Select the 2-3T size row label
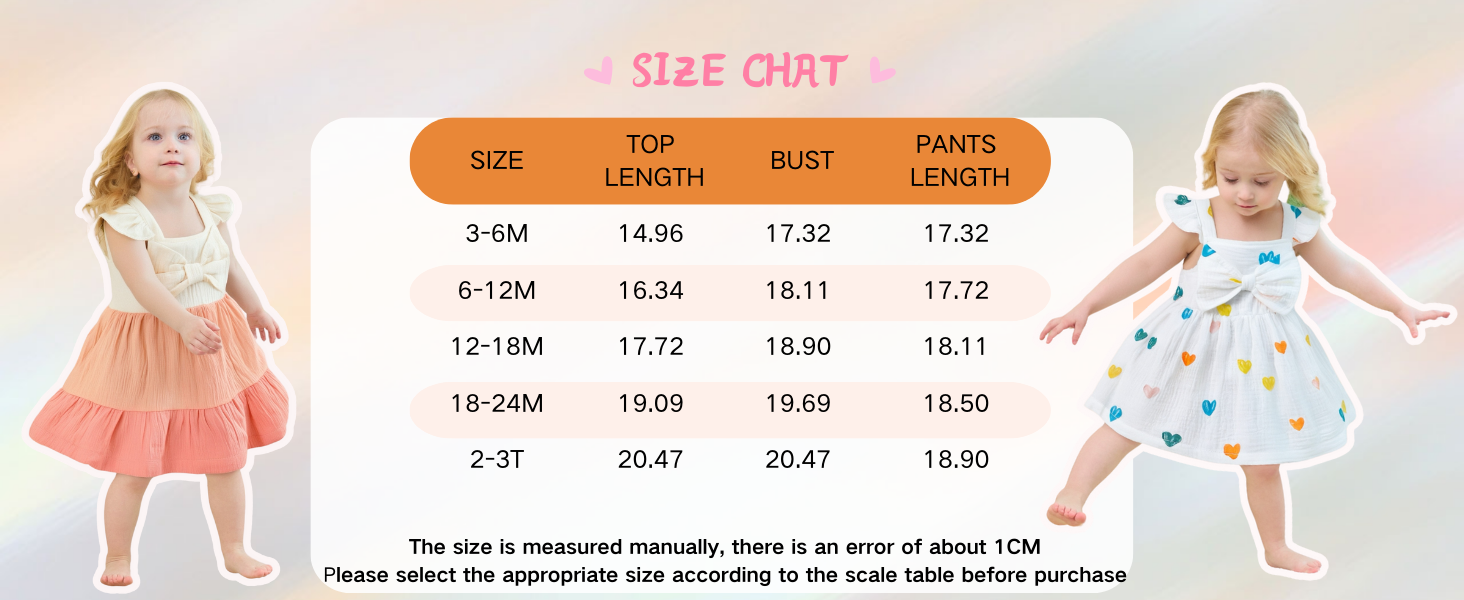 tap(497, 460)
